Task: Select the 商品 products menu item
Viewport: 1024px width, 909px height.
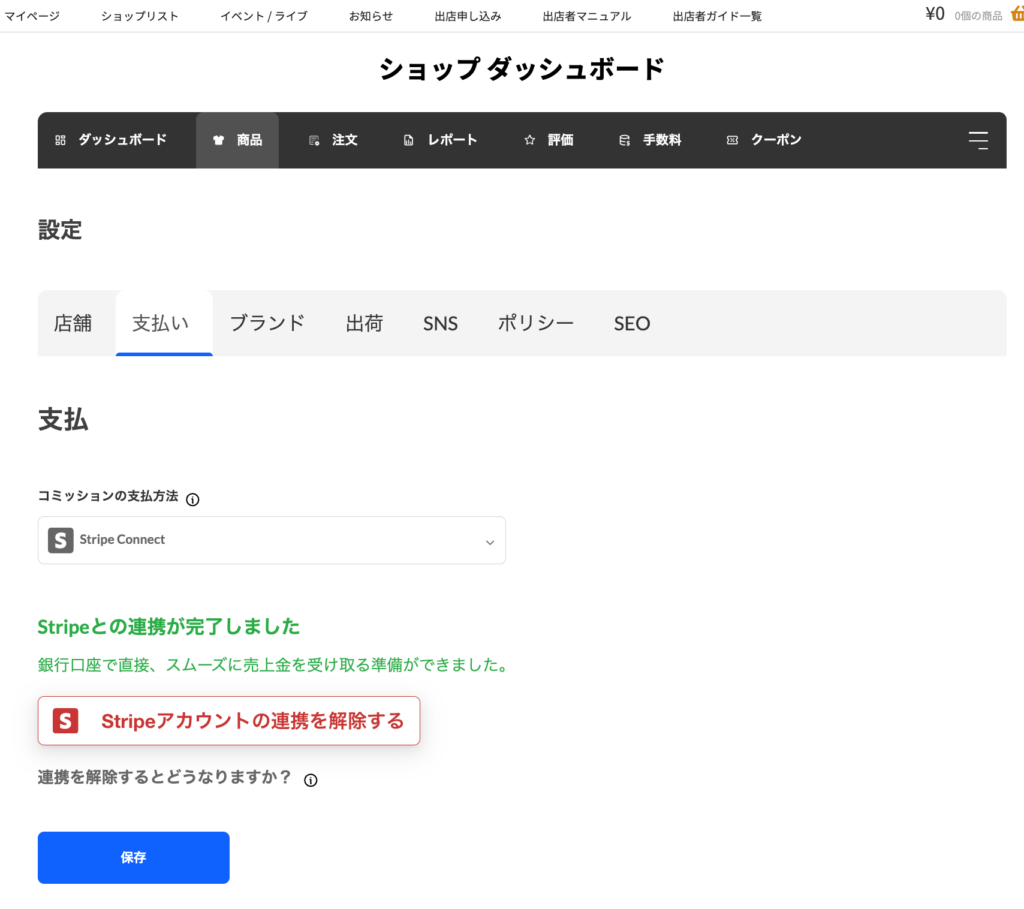Action: click(238, 140)
